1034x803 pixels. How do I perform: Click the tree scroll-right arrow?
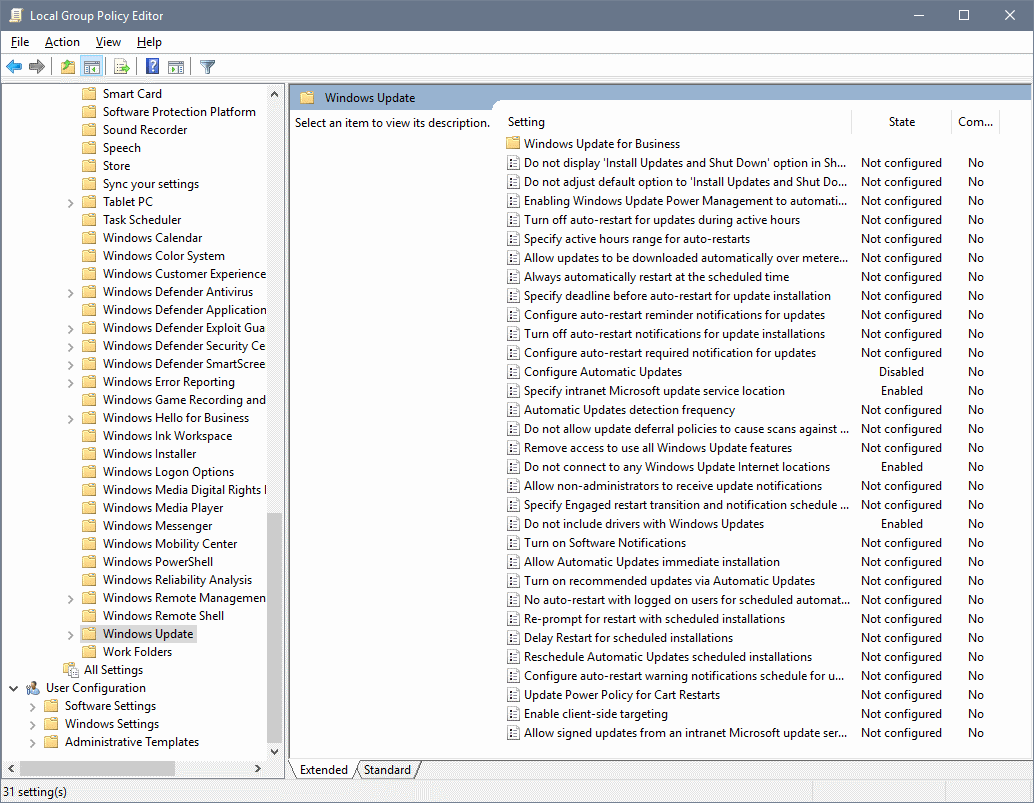click(258, 769)
